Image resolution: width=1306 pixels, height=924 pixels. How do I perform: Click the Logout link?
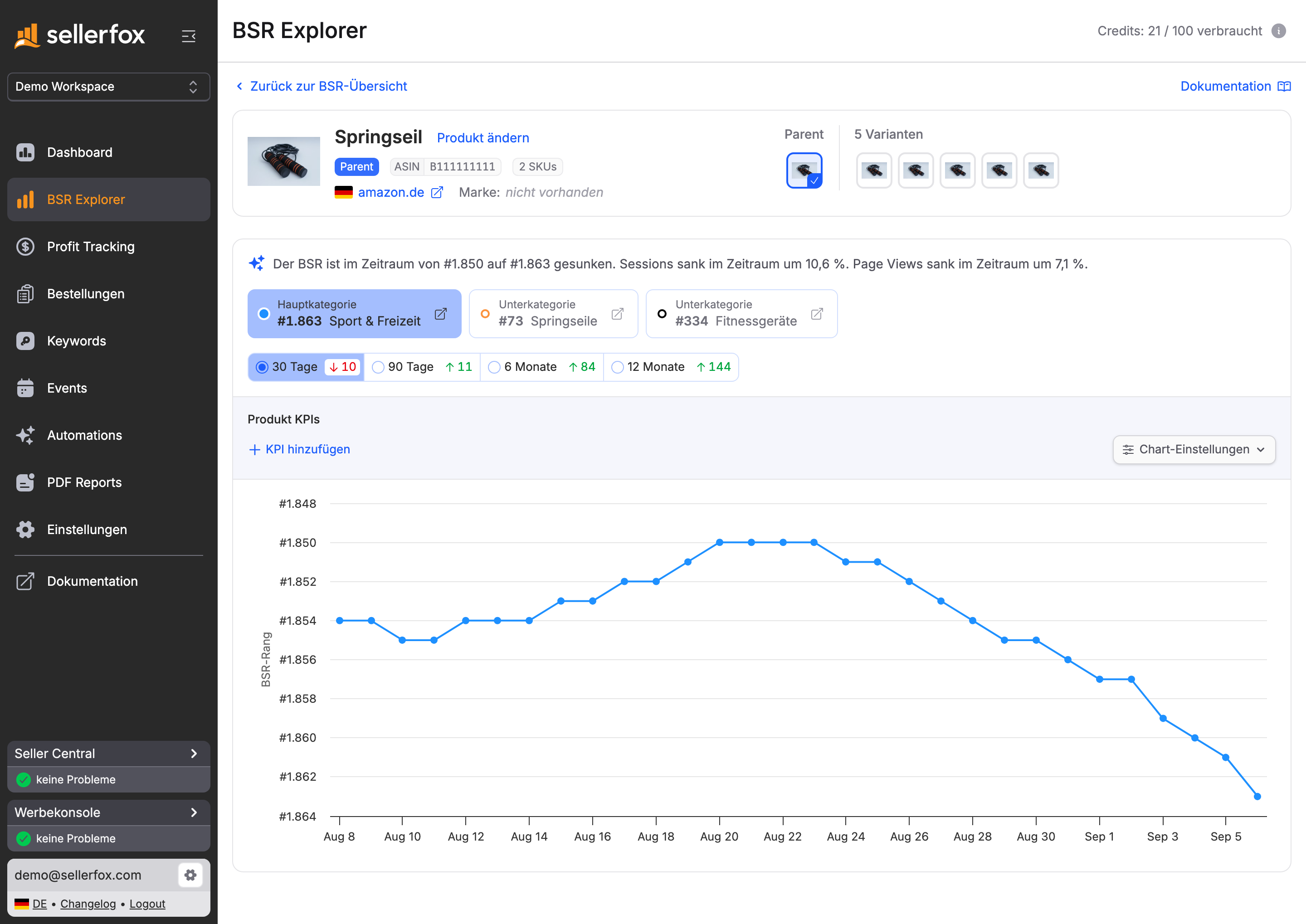[x=147, y=904]
